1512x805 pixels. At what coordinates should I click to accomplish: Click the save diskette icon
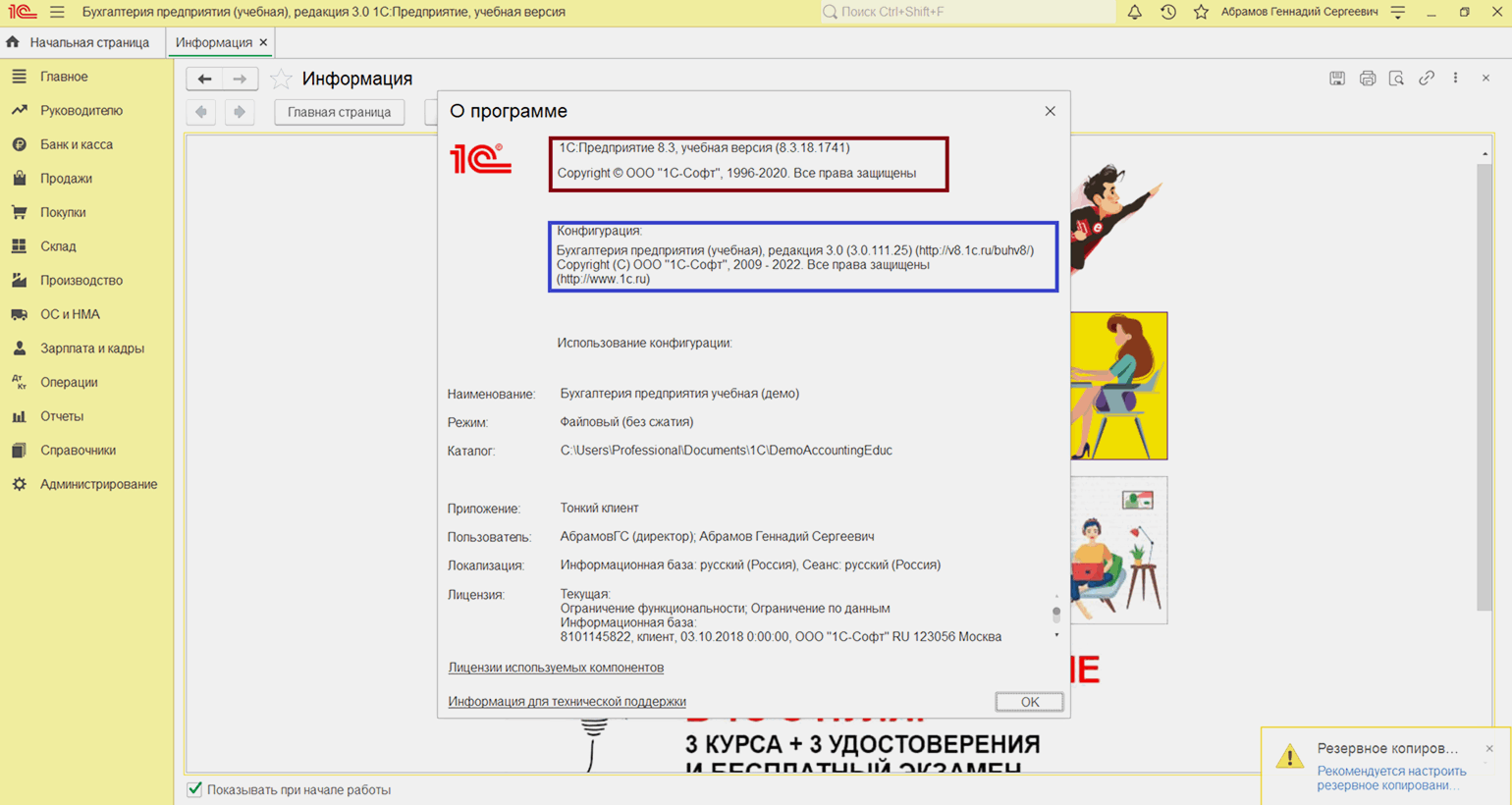pos(1337,79)
